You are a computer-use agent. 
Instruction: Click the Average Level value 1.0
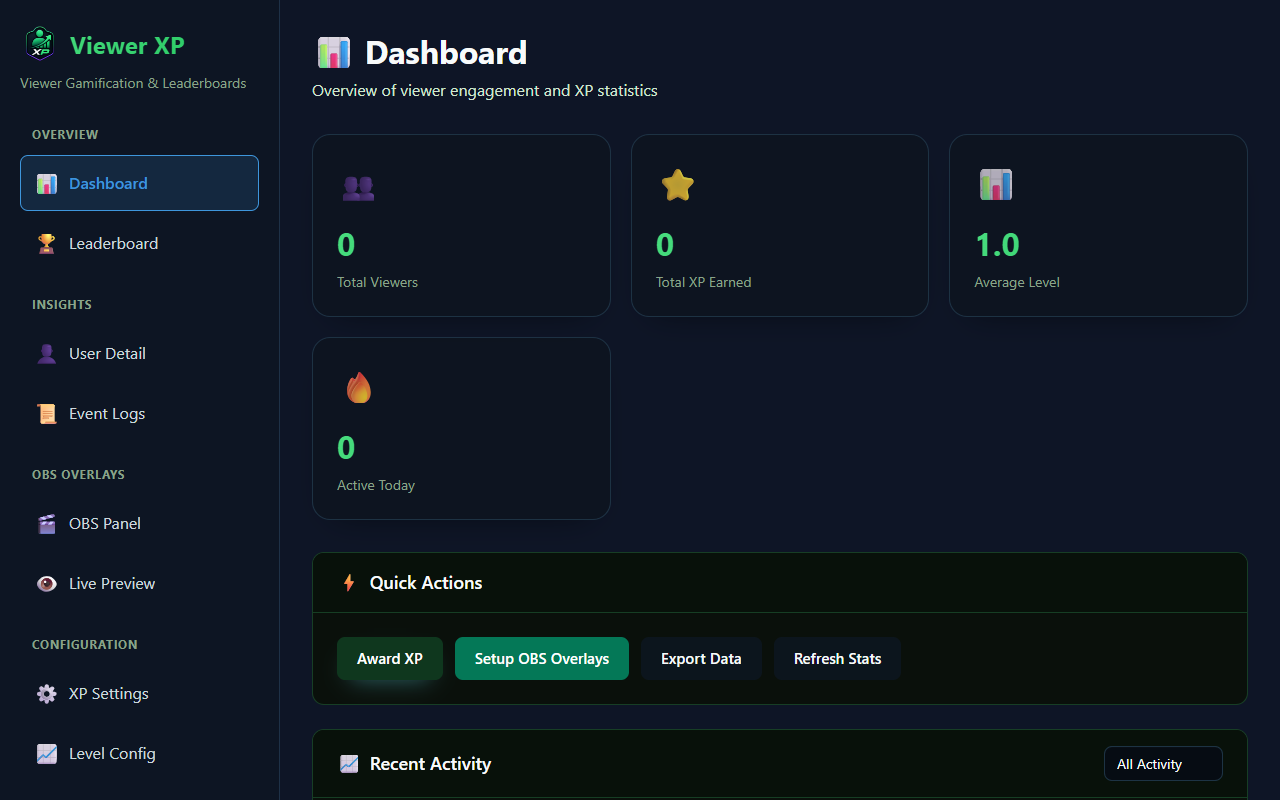(x=997, y=245)
